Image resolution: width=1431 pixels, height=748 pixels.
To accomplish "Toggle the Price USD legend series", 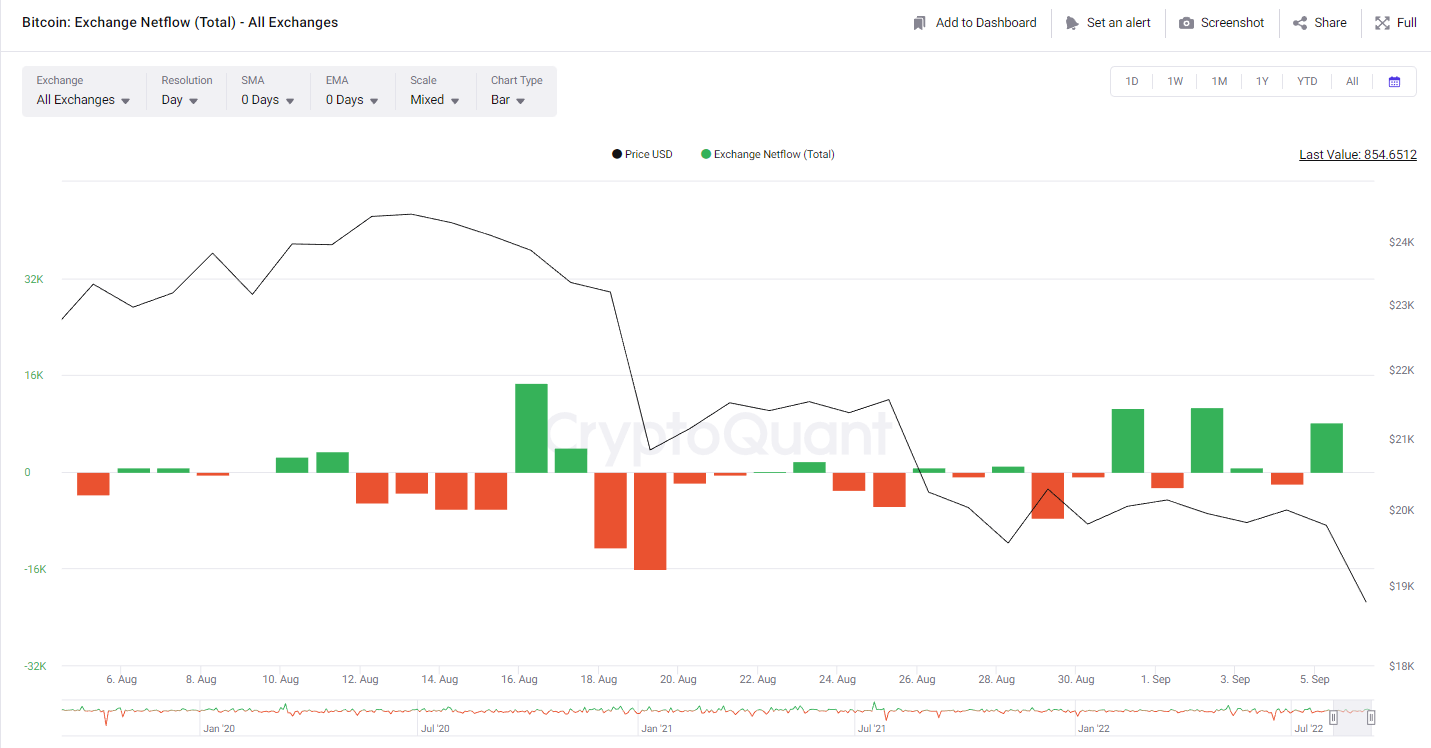I will [x=643, y=154].
